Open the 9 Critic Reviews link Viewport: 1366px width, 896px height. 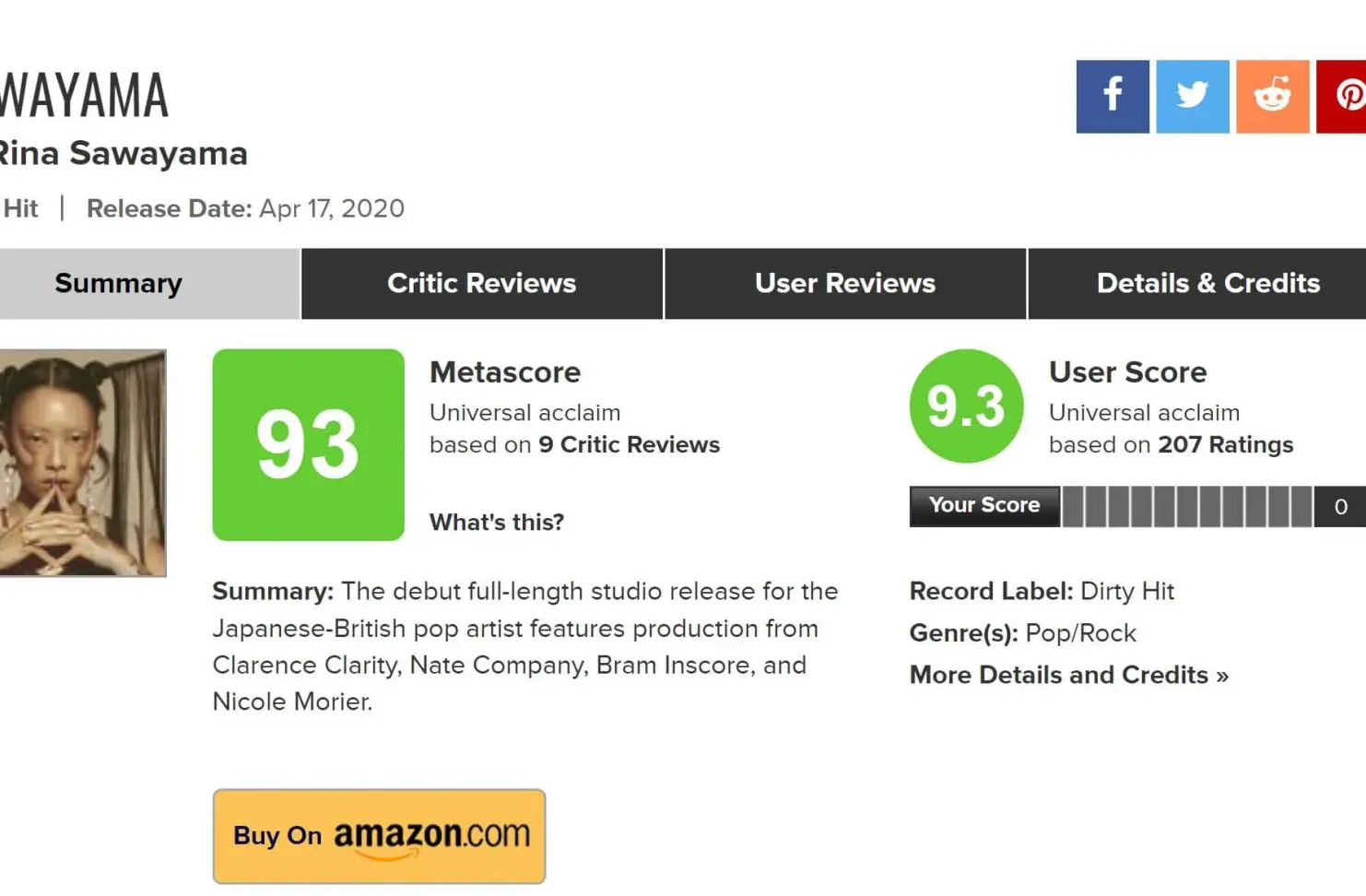[x=629, y=444]
